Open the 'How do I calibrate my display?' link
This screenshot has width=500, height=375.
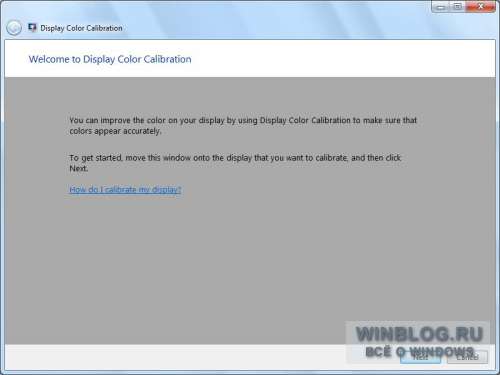click(x=125, y=189)
